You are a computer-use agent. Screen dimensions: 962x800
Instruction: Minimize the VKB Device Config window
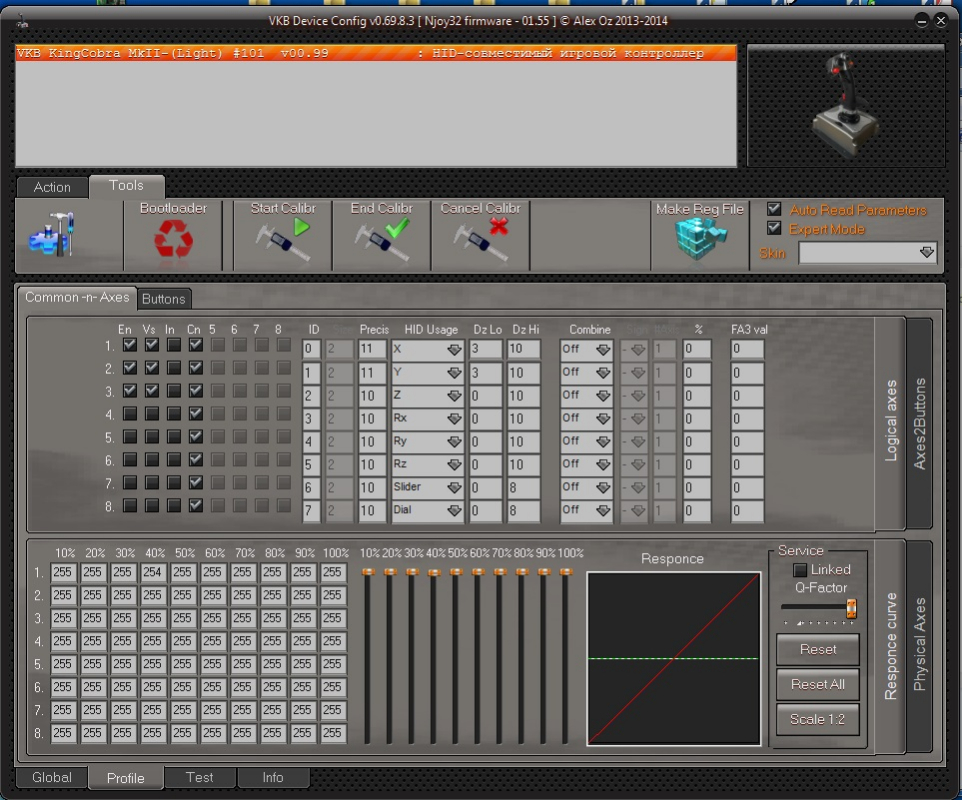pos(922,21)
